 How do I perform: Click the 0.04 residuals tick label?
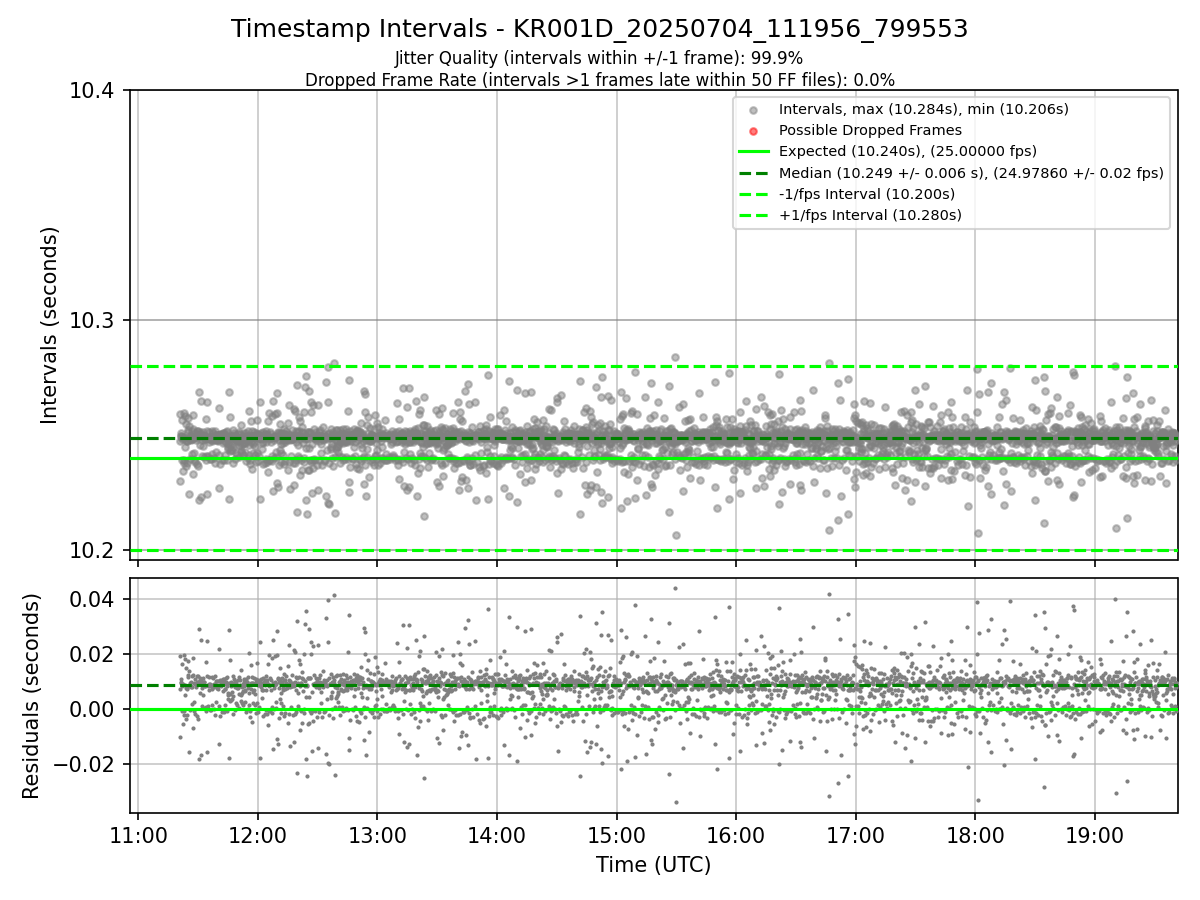coord(92,600)
